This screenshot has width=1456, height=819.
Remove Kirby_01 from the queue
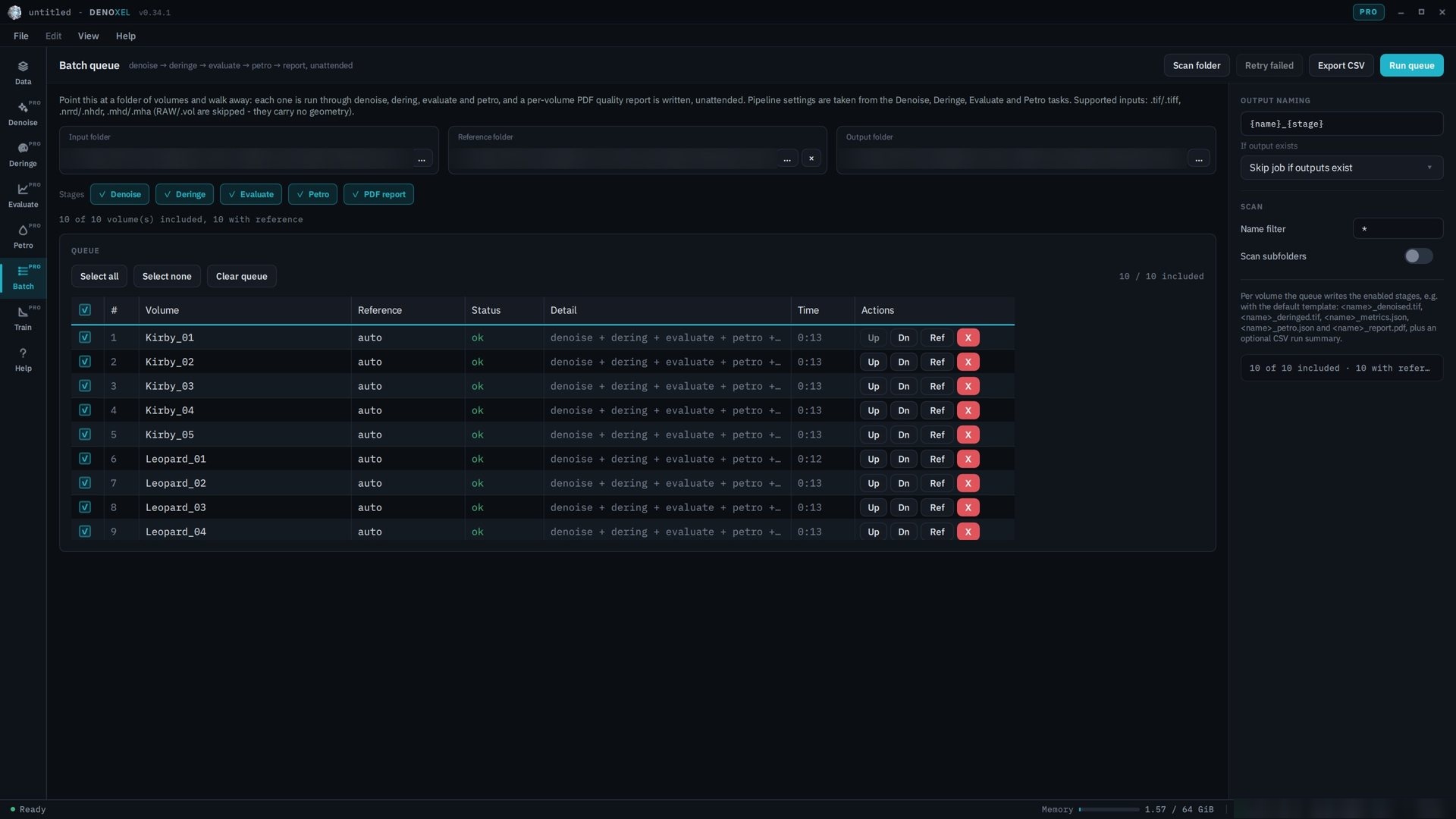click(x=968, y=337)
